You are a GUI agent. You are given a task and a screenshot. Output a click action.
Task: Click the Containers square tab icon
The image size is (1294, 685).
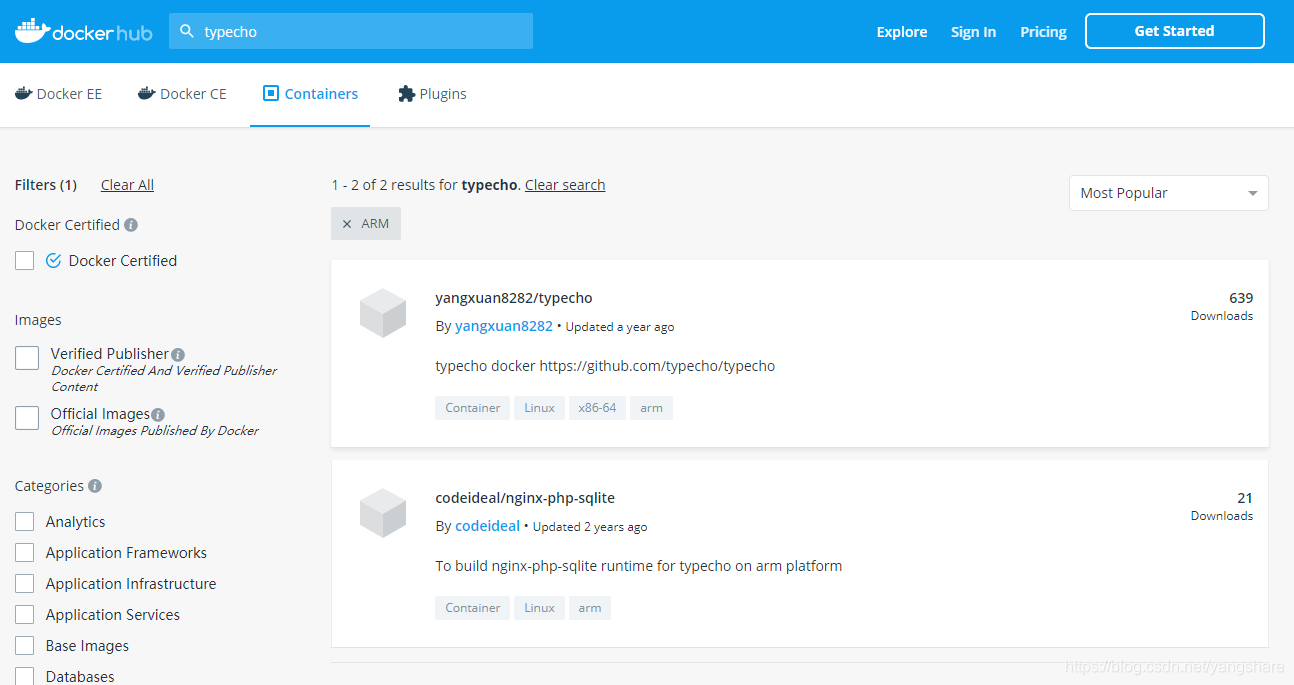pyautogui.click(x=270, y=93)
